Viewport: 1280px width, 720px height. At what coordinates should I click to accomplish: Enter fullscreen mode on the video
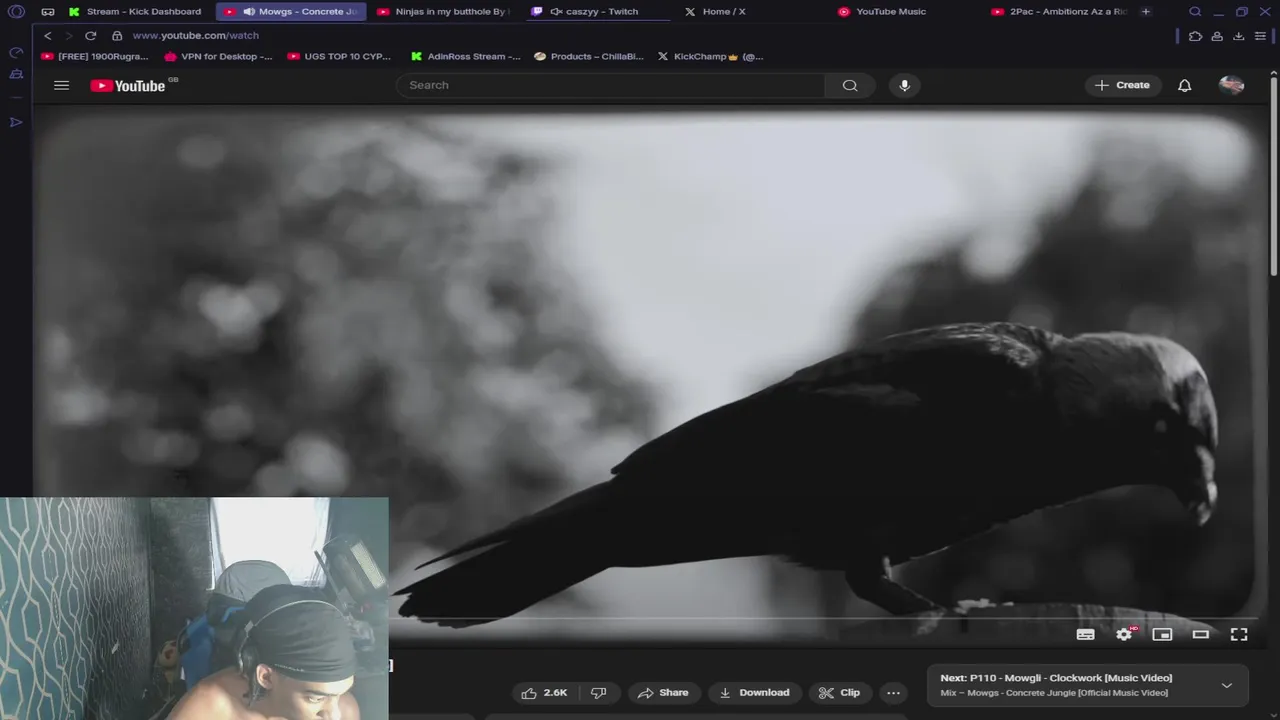click(1238, 634)
